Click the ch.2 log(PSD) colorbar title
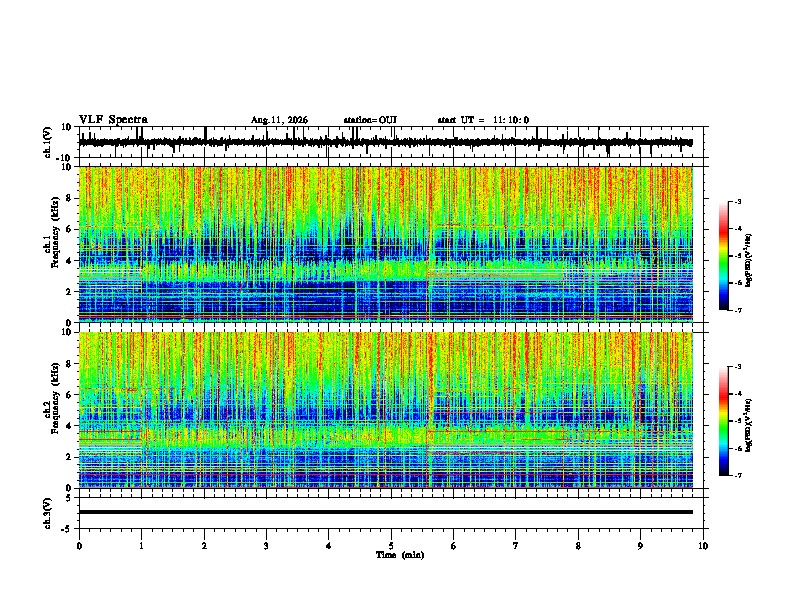Screen dimensions: 792x612 point(748,426)
